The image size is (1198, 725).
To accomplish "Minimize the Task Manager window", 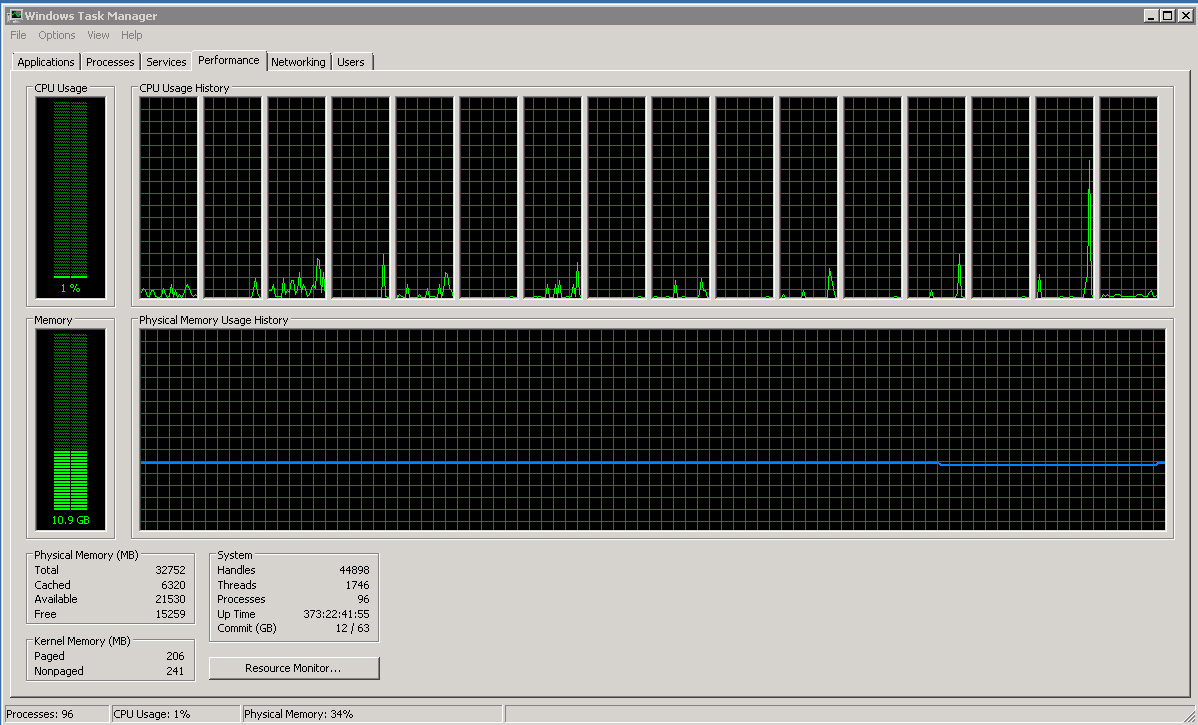I will tap(1151, 15).
